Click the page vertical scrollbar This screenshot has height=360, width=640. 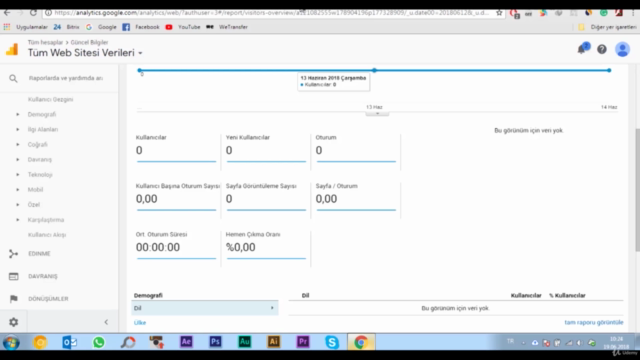[637, 190]
